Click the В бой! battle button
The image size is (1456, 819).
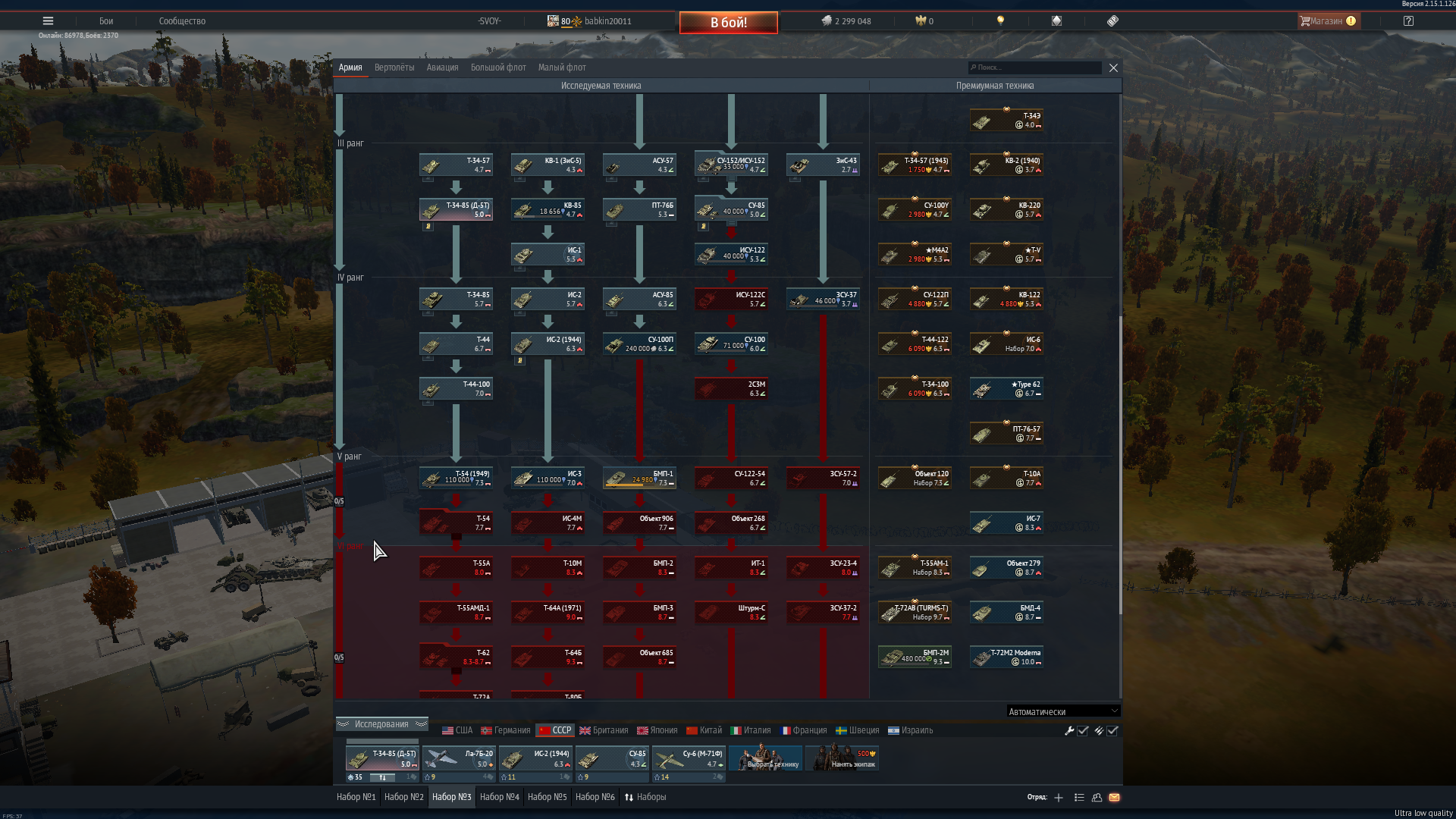[x=728, y=23]
